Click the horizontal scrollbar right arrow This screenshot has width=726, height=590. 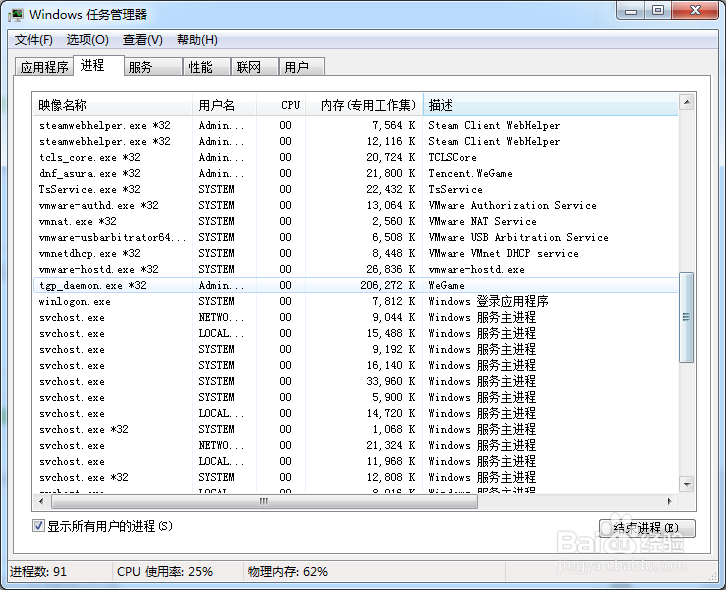(669, 501)
